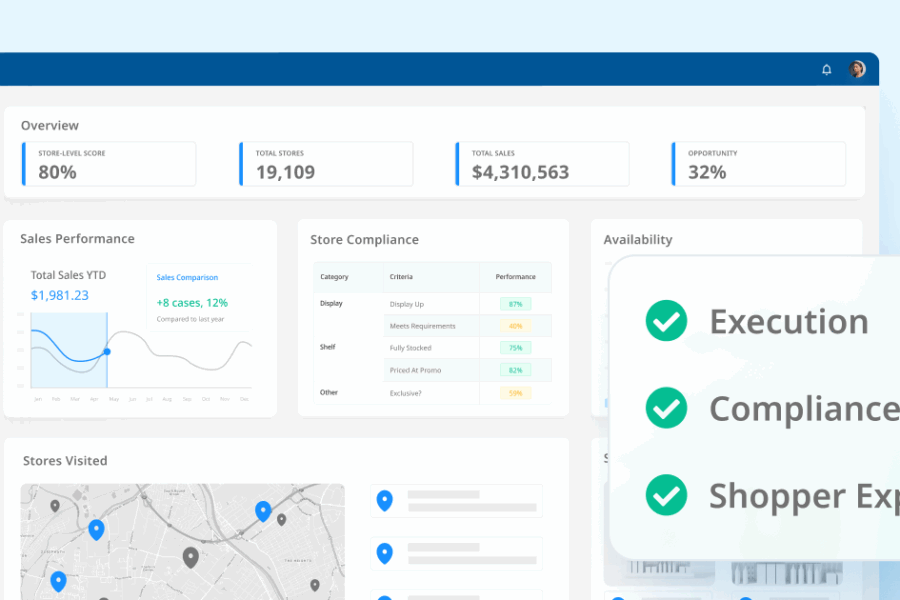Open the notifications bell
Viewport: 900px width, 600px height.
tap(827, 69)
